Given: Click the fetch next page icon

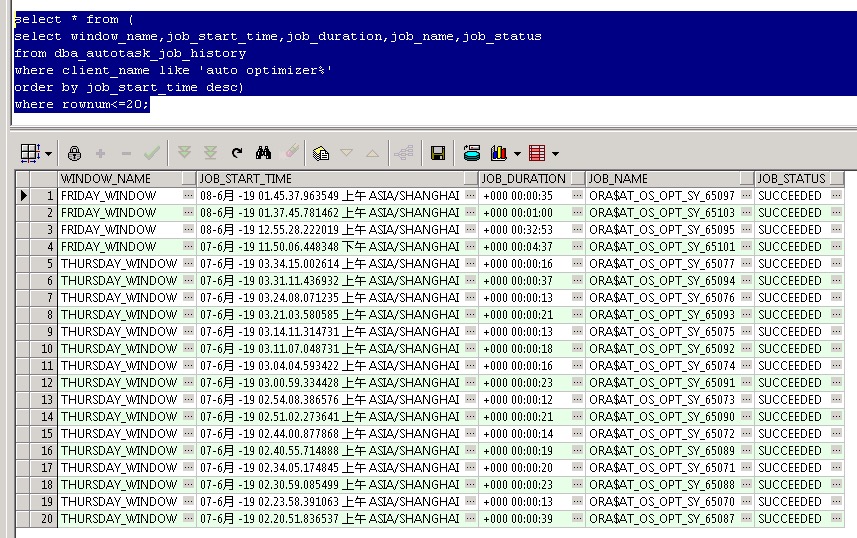Looking at the screenshot, I should click(x=184, y=153).
